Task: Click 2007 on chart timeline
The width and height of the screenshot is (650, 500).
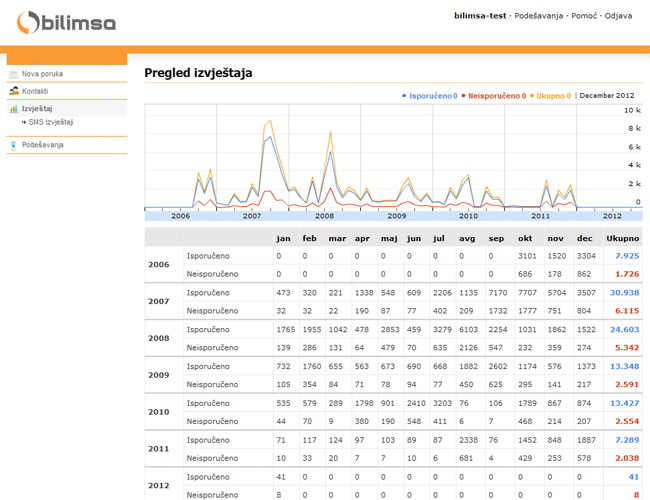Action: (252, 216)
